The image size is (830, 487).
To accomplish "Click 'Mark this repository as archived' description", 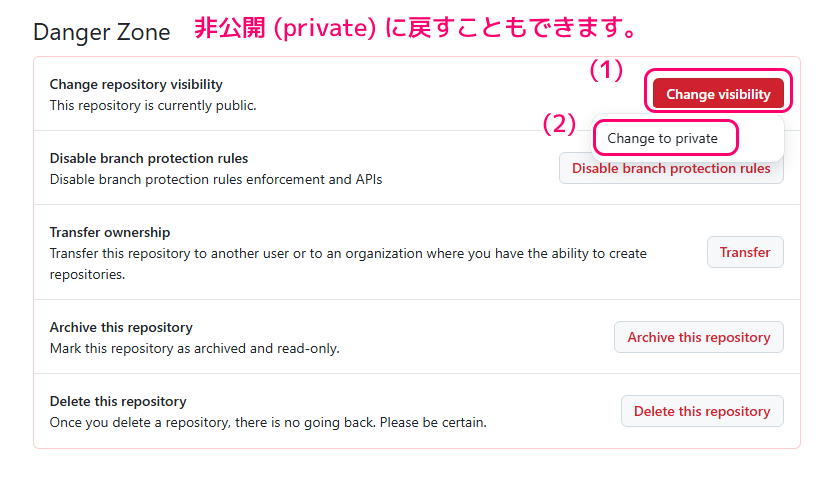I will point(195,348).
